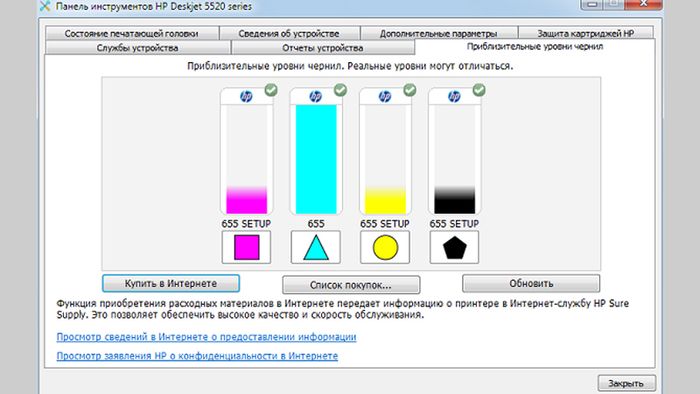Click HP logo on black cartridge
Screen dimensions: 700x394
coord(454,96)
